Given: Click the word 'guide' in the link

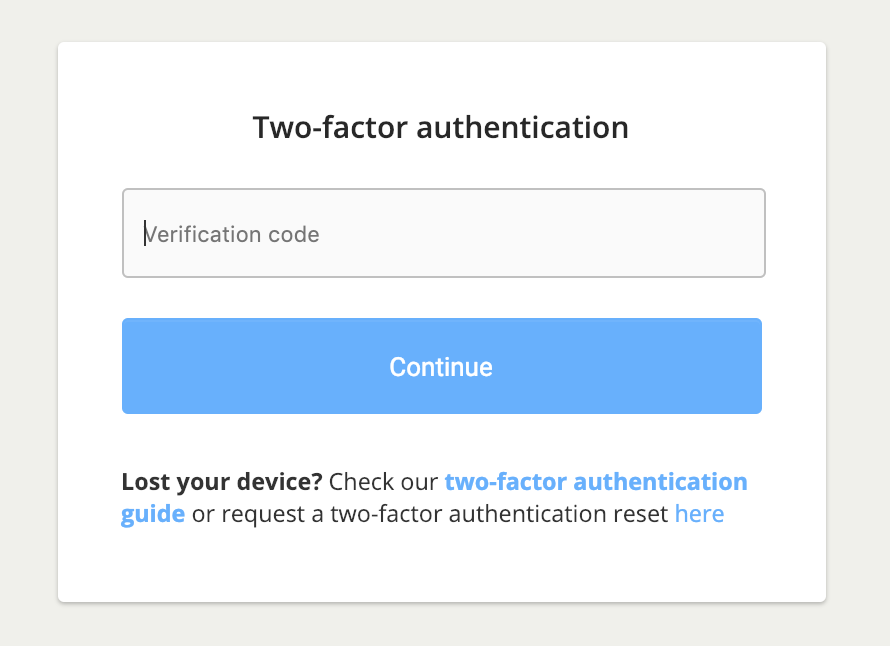Looking at the screenshot, I should pos(153,514).
